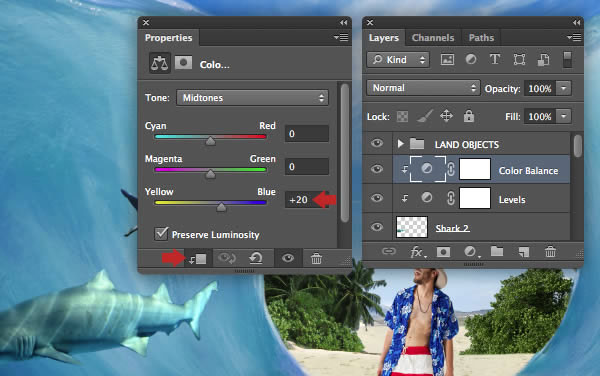Collapse the Properties panel with double arrows
Viewport: 600px width, 376px height.
343,23
